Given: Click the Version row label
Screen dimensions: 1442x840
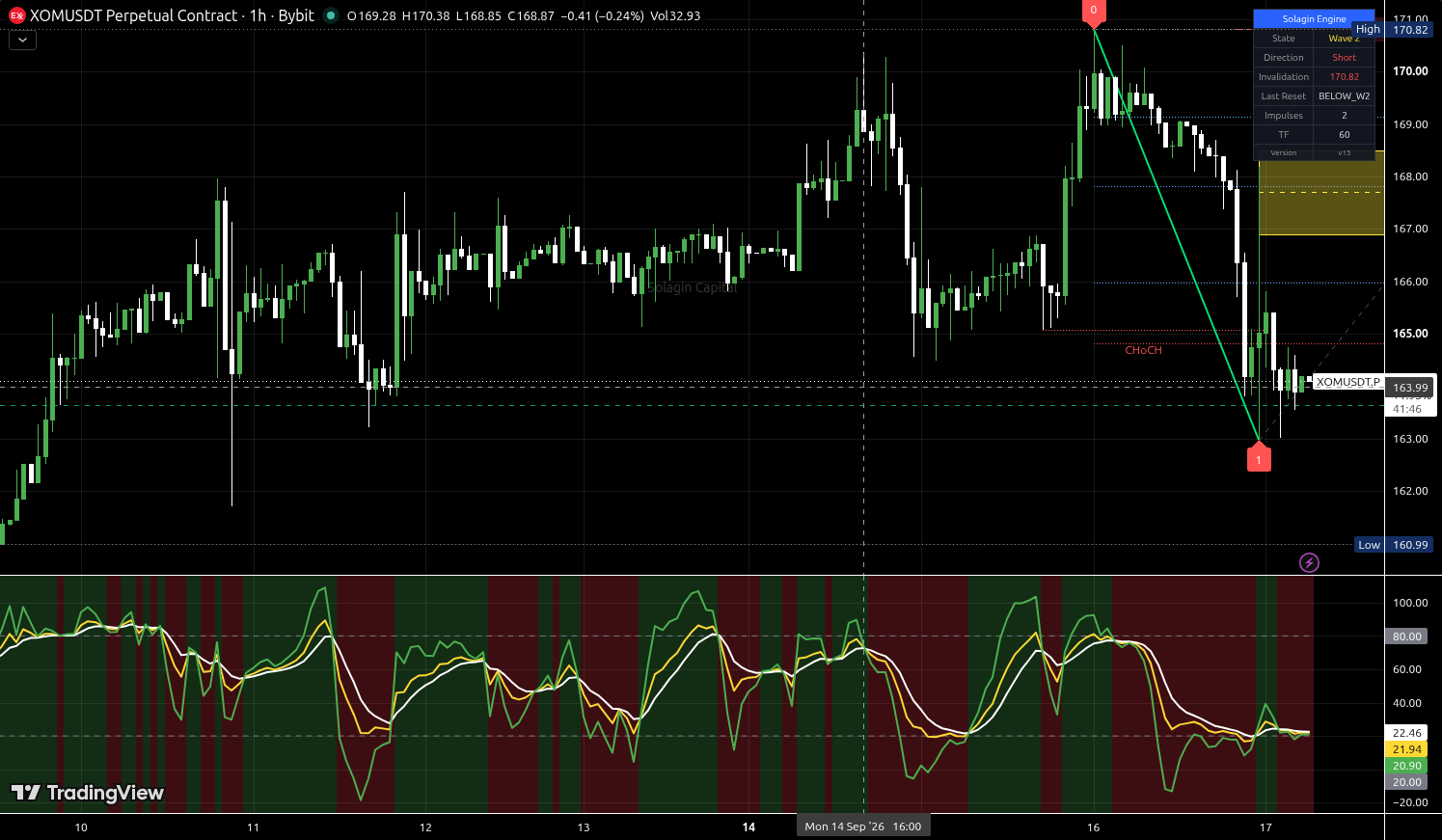Looking at the screenshot, I should tap(1284, 152).
